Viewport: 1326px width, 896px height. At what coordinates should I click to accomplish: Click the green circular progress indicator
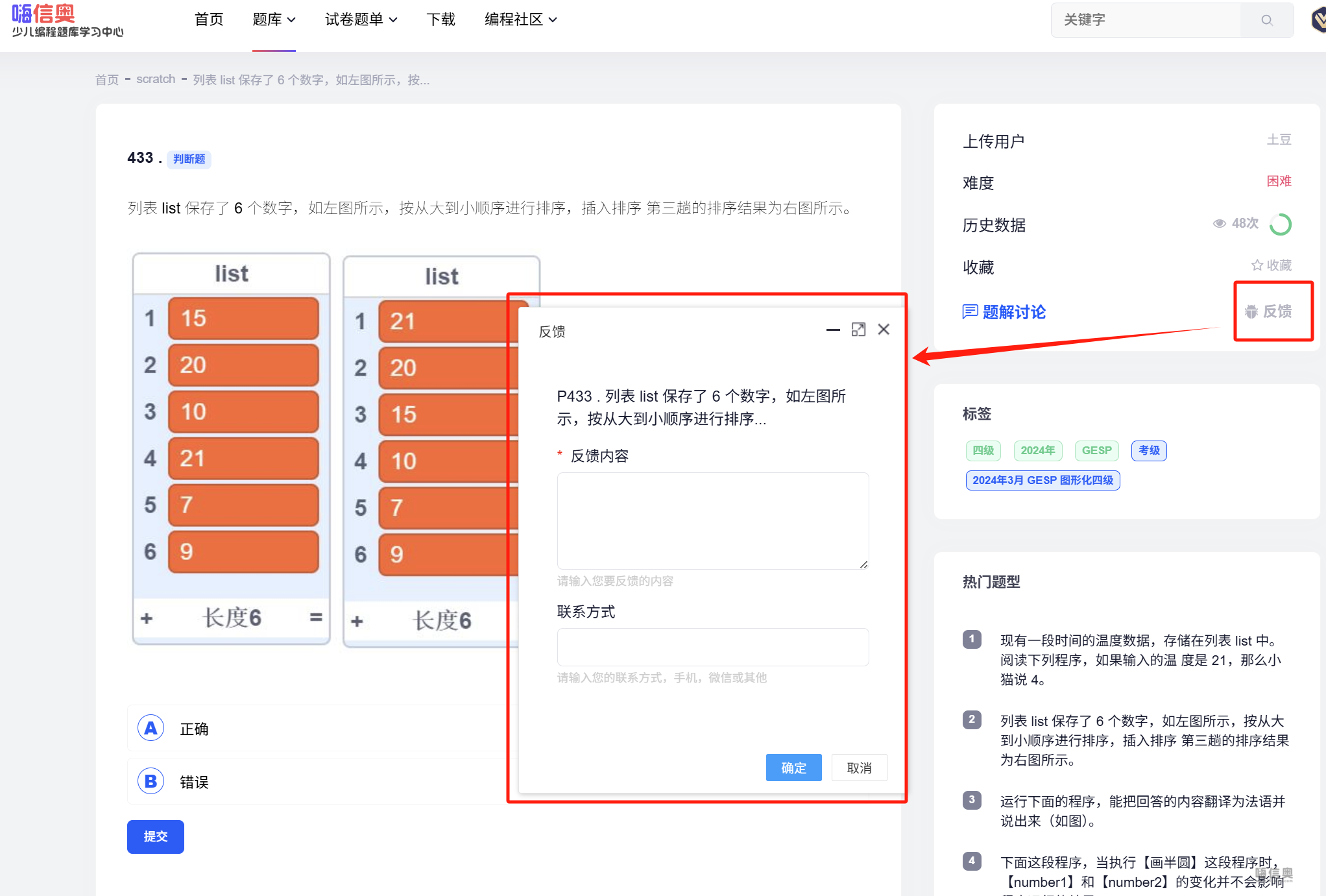pos(1281,224)
